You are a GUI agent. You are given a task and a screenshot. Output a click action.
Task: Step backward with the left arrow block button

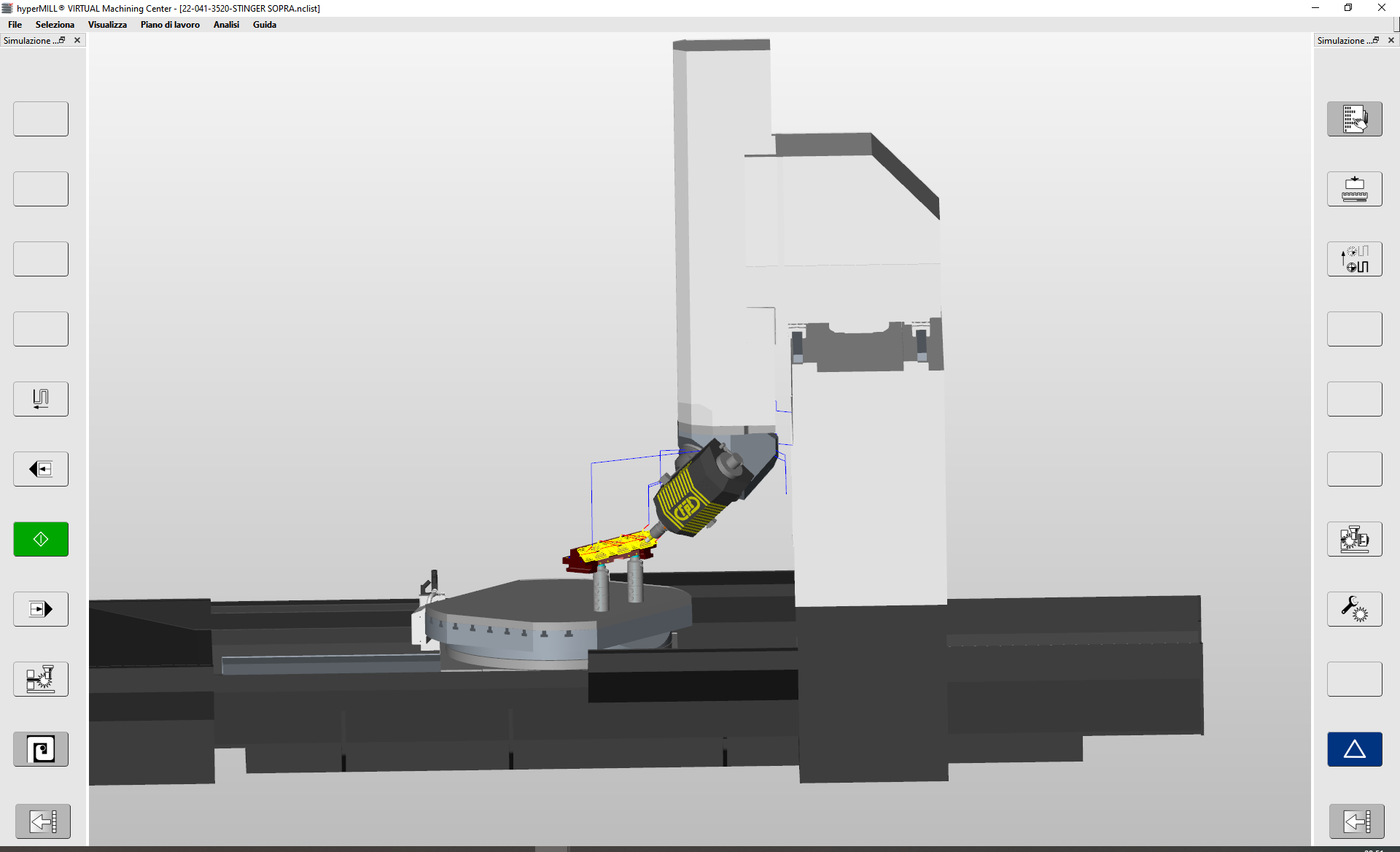click(x=41, y=469)
